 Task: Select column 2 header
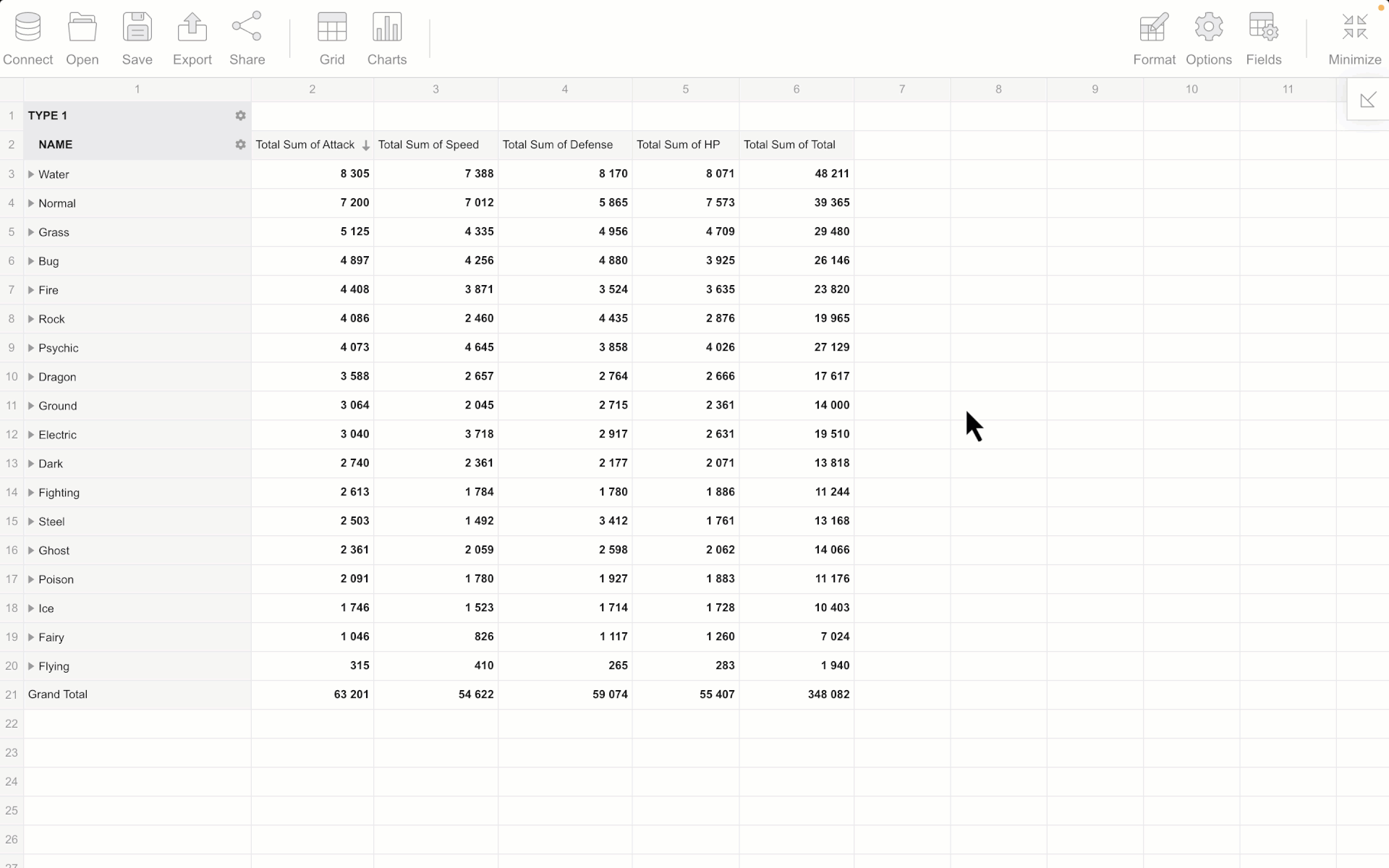(313, 89)
